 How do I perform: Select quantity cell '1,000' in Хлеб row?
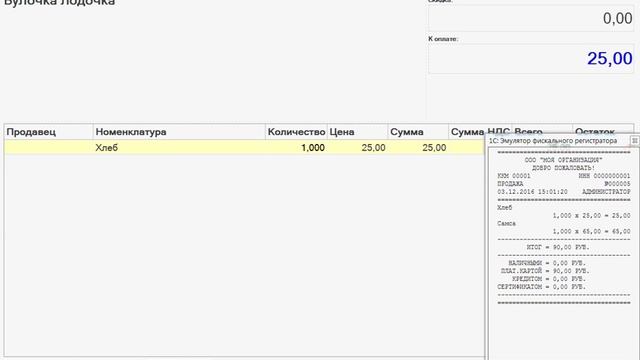coord(296,147)
